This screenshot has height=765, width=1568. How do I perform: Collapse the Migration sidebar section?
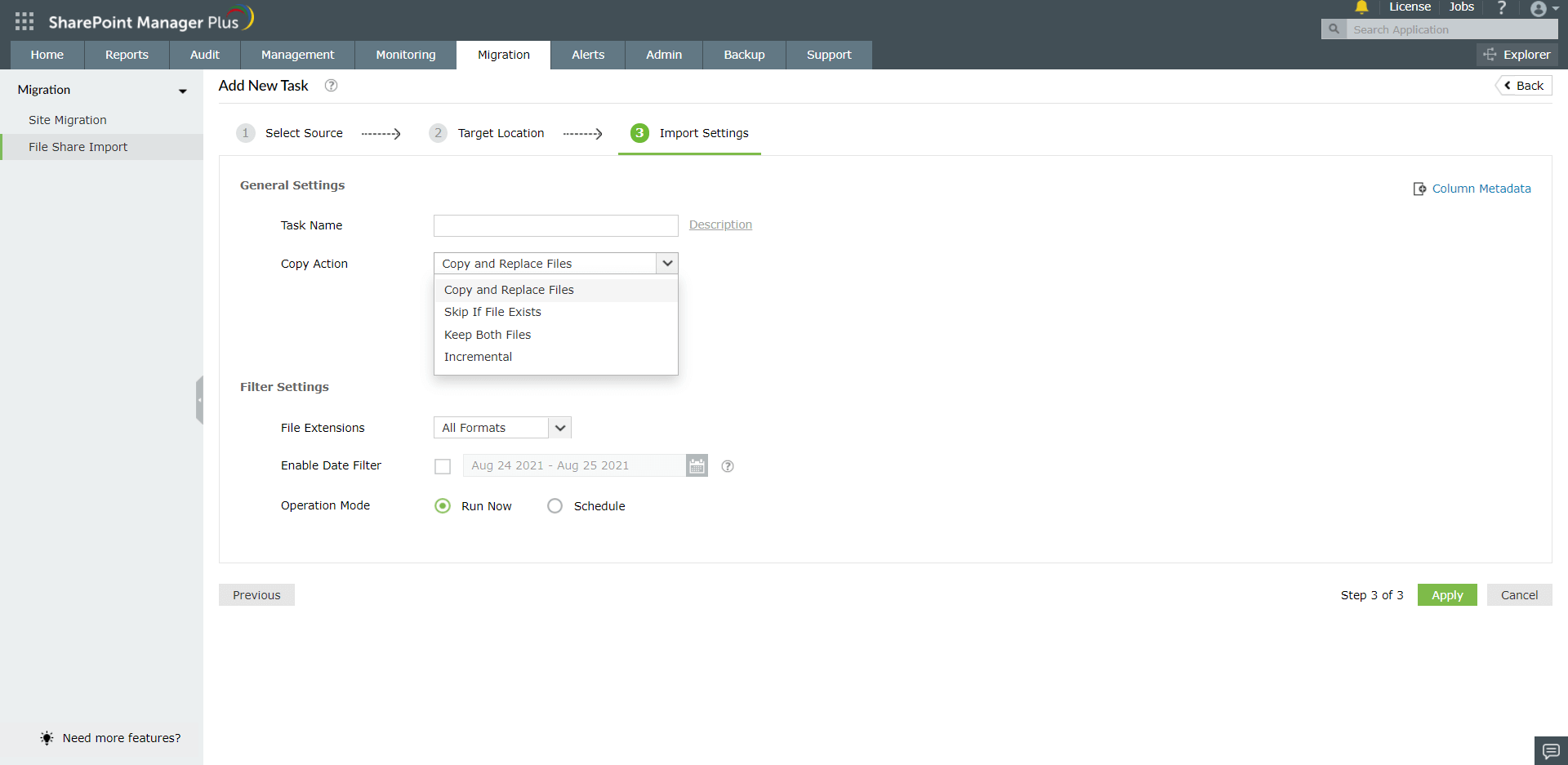(x=183, y=91)
